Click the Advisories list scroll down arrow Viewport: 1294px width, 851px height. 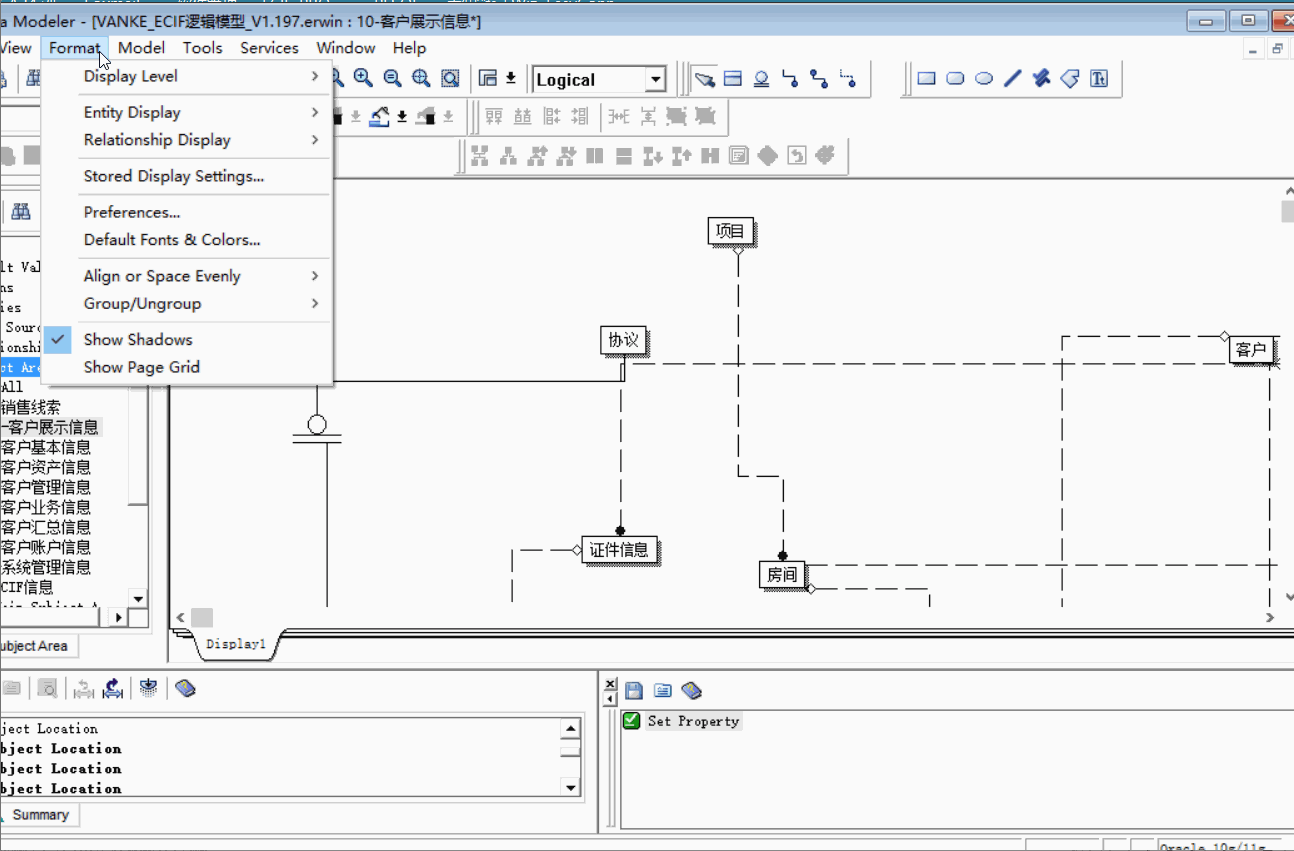[x=571, y=788]
